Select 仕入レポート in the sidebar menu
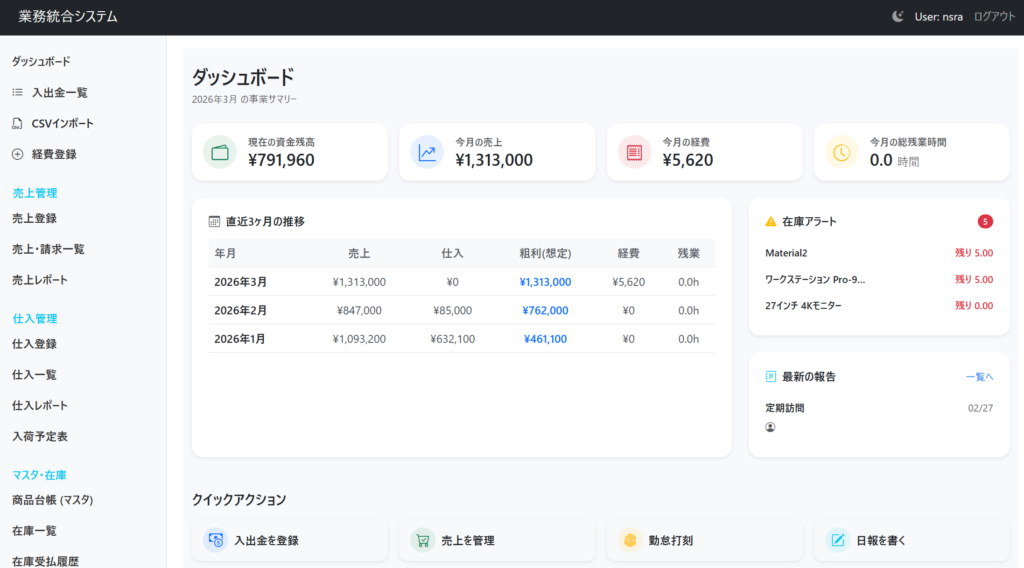Image resolution: width=1024 pixels, height=568 pixels. 40,405
